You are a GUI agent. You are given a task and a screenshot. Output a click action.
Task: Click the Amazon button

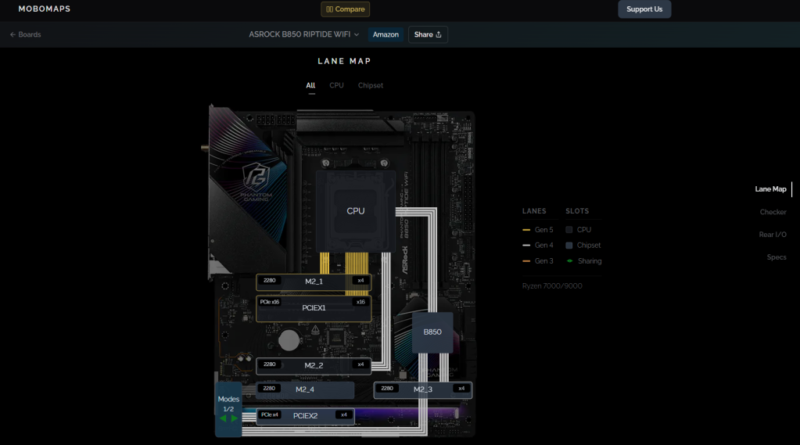[x=386, y=35]
